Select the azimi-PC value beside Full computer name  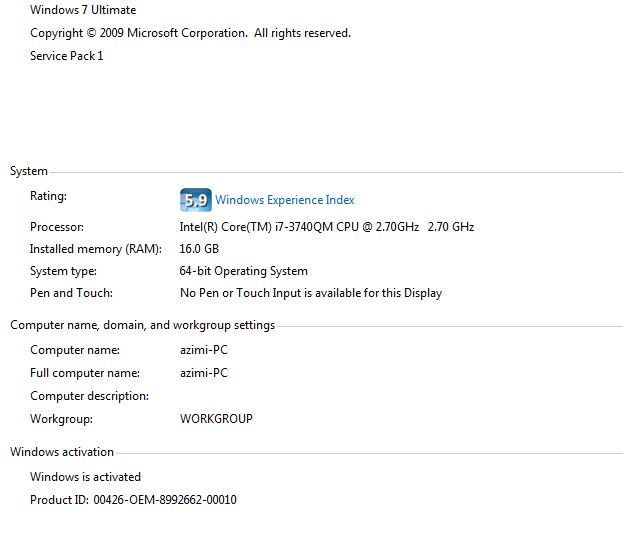tap(204, 373)
